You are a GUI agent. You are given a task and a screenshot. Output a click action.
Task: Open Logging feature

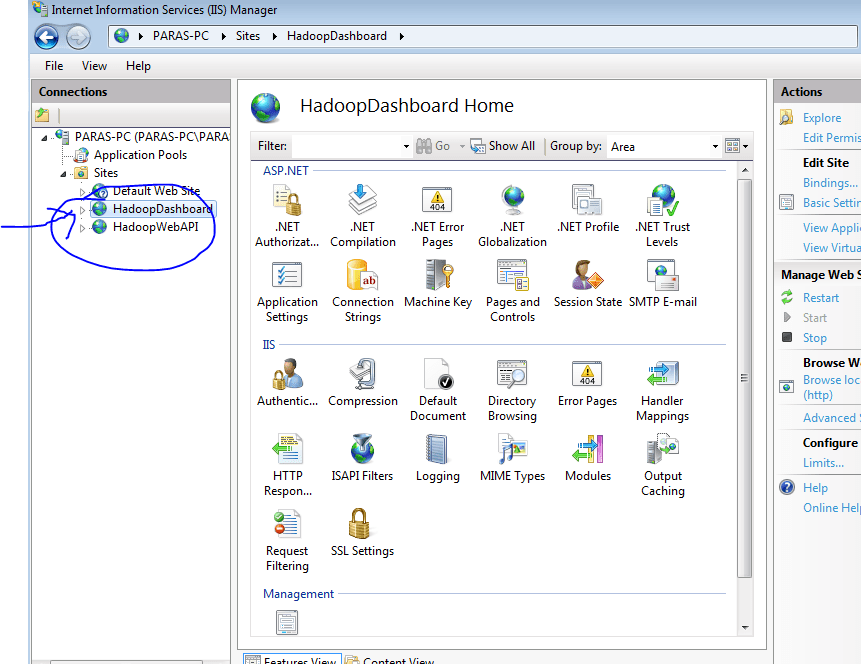point(438,458)
